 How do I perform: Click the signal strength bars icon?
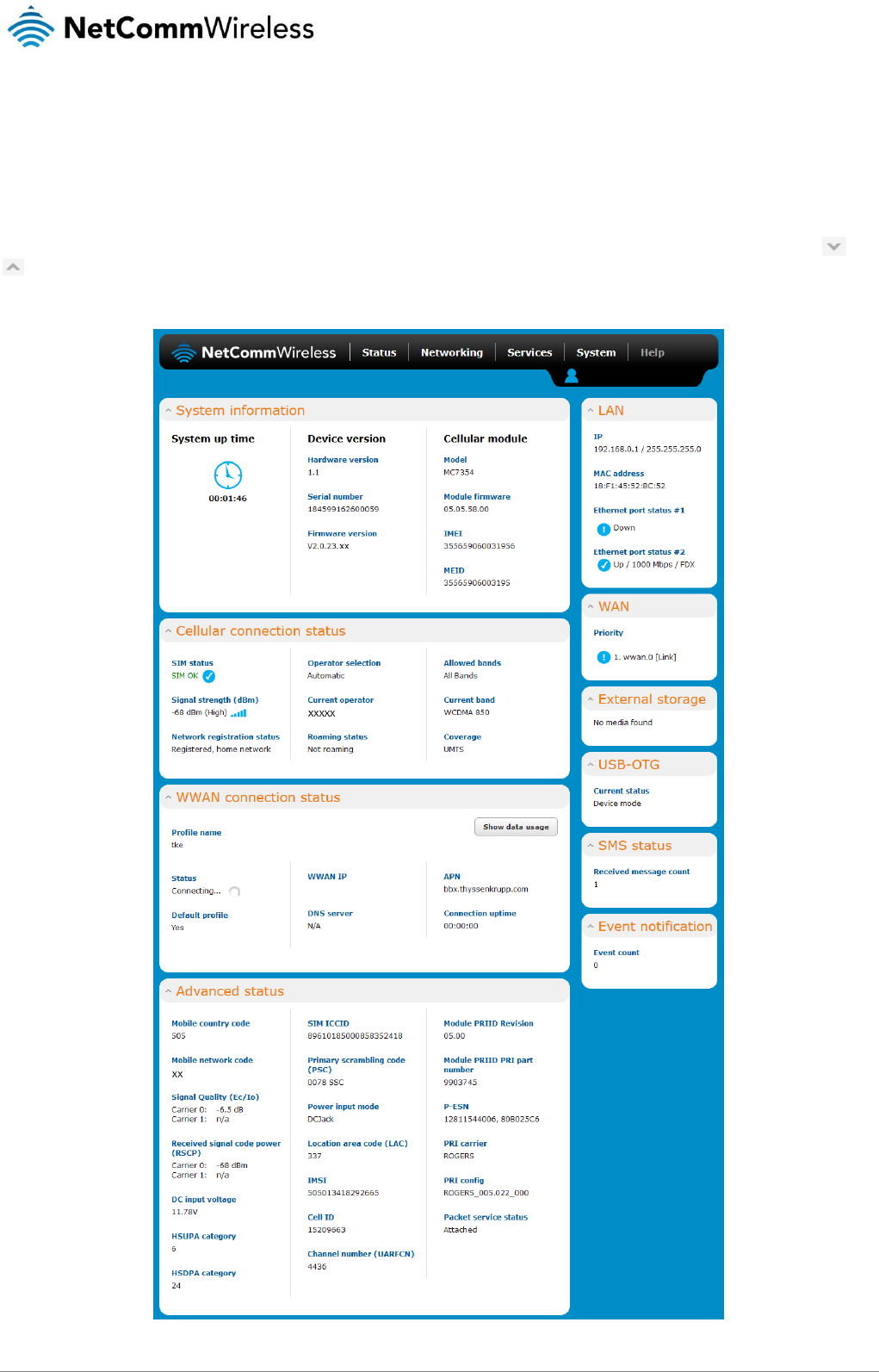click(238, 713)
